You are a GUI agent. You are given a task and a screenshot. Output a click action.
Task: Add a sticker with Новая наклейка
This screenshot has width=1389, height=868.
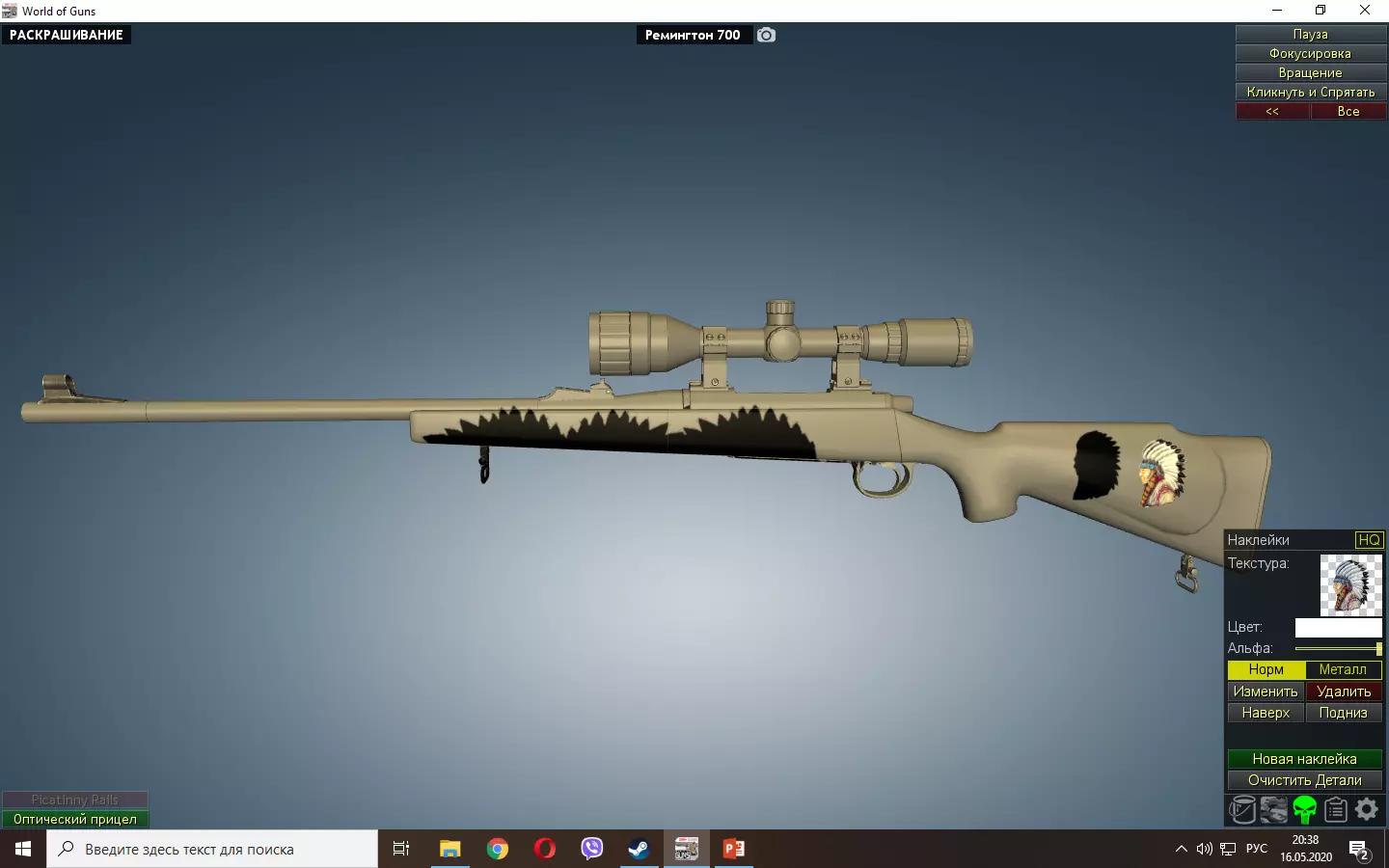tap(1305, 759)
